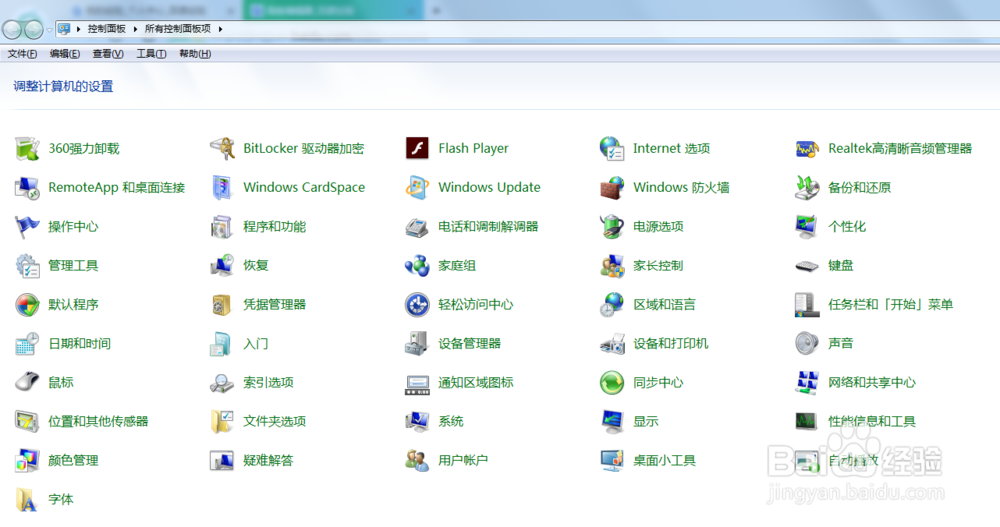Open BitLocker 驱动器加密 icon
1000x527 pixels.
click(222, 149)
